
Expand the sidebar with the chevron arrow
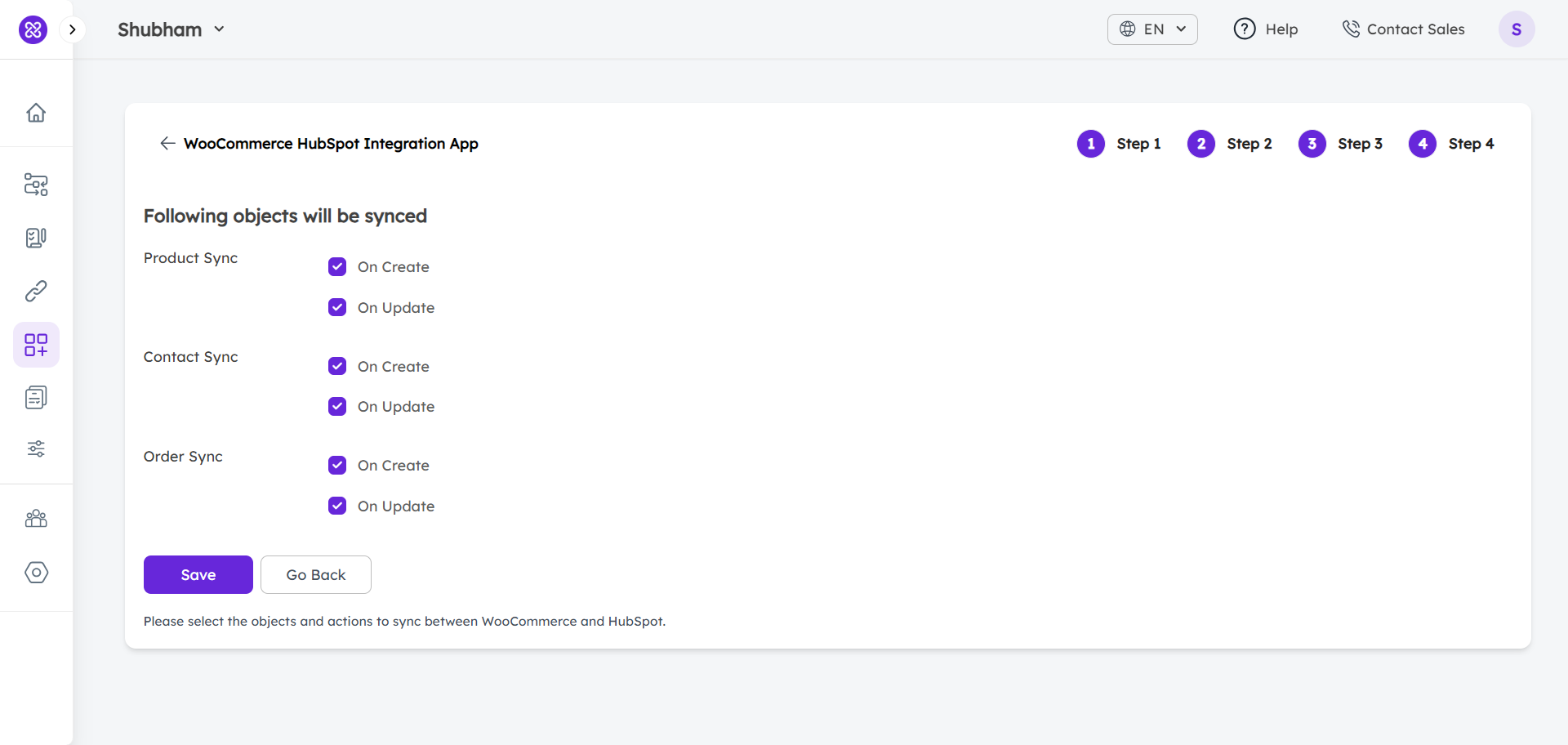tap(73, 29)
